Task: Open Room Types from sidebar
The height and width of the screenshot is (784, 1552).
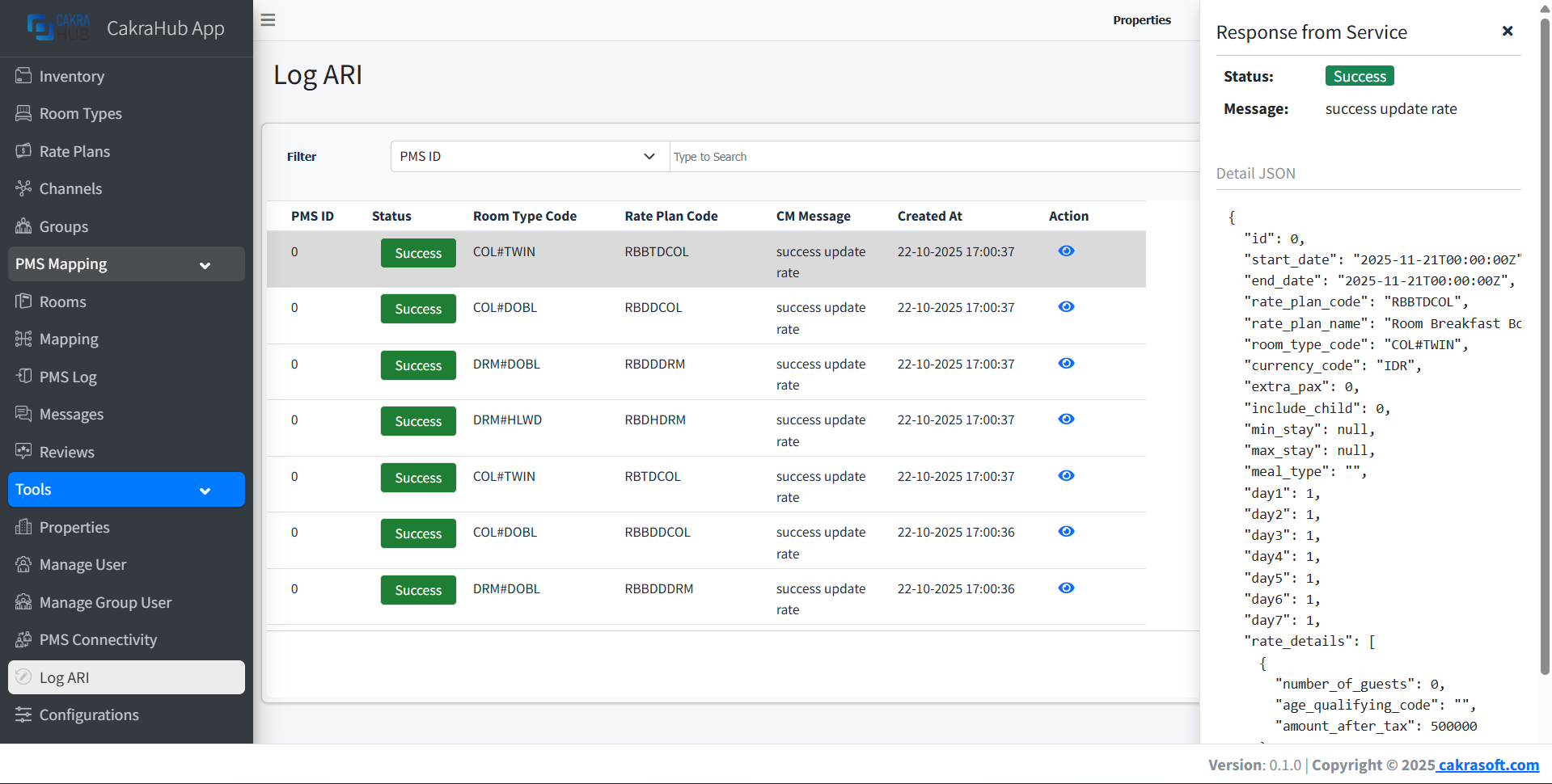Action: point(80,114)
